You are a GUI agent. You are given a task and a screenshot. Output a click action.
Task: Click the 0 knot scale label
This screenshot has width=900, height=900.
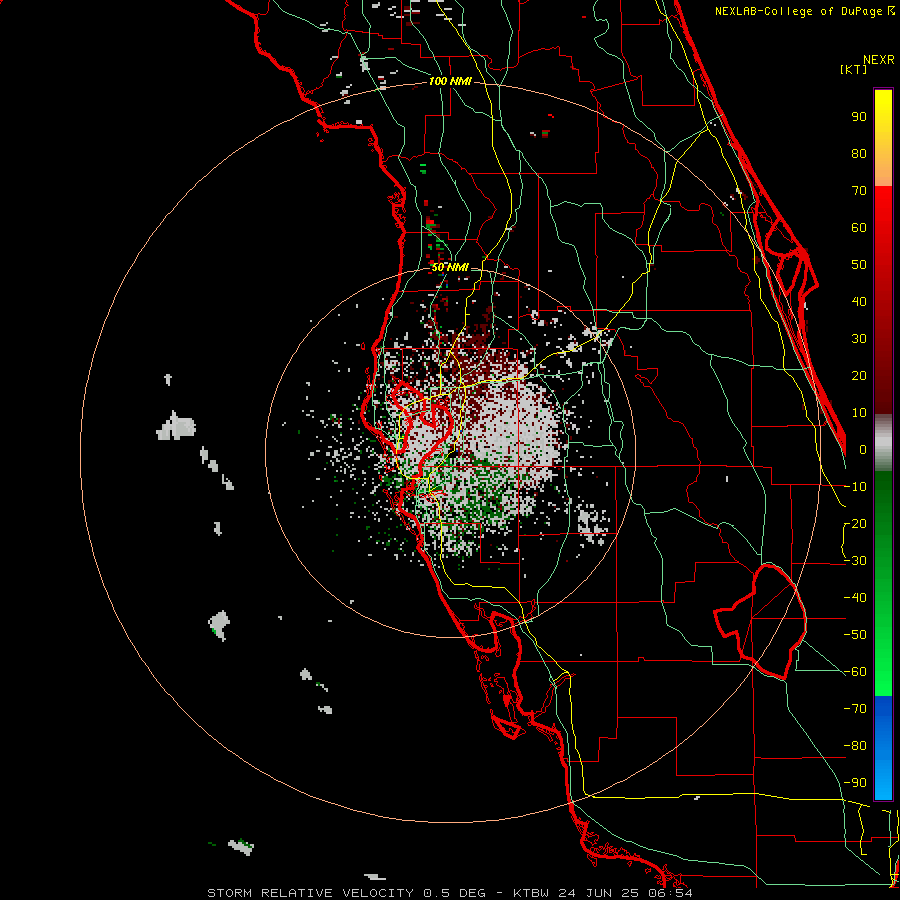point(863,449)
